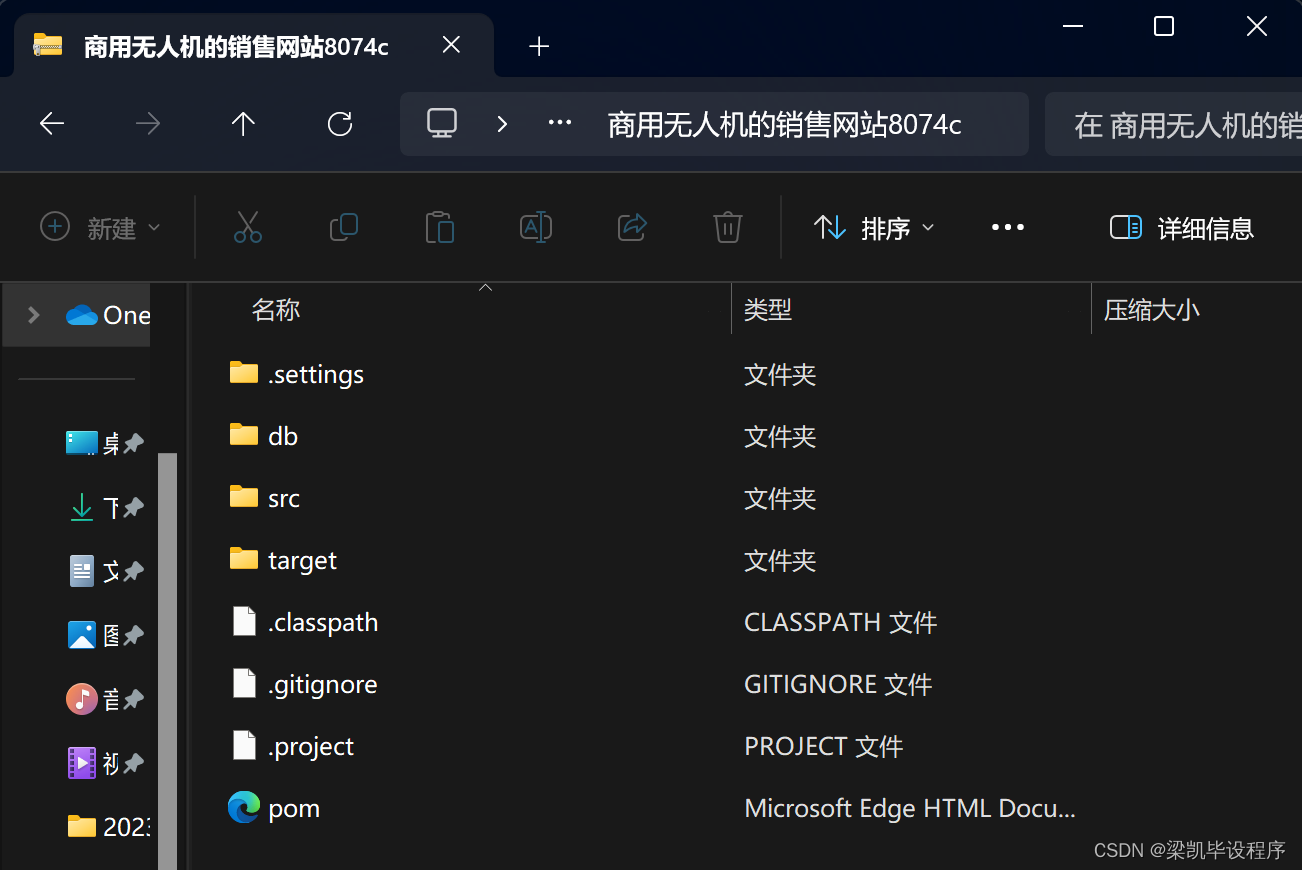This screenshot has height=870, width=1302.
Task: Click CLASSPATH 文件 type text
Action: click(x=840, y=623)
